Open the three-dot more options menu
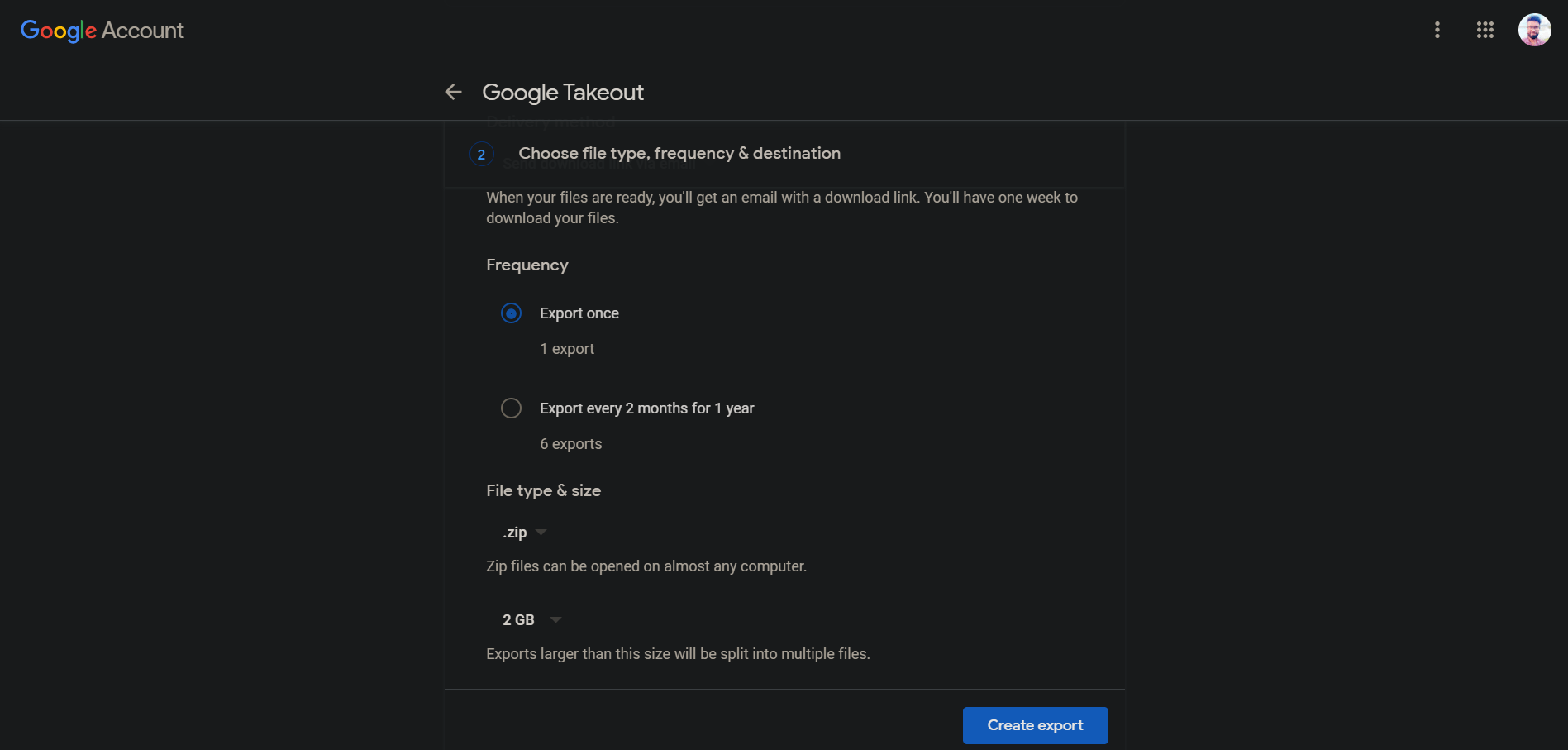 [x=1437, y=31]
